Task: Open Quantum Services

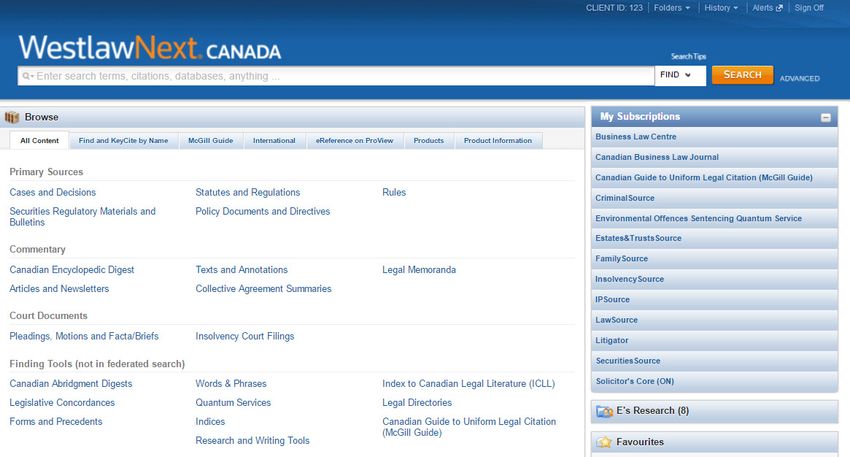Action: pos(233,403)
